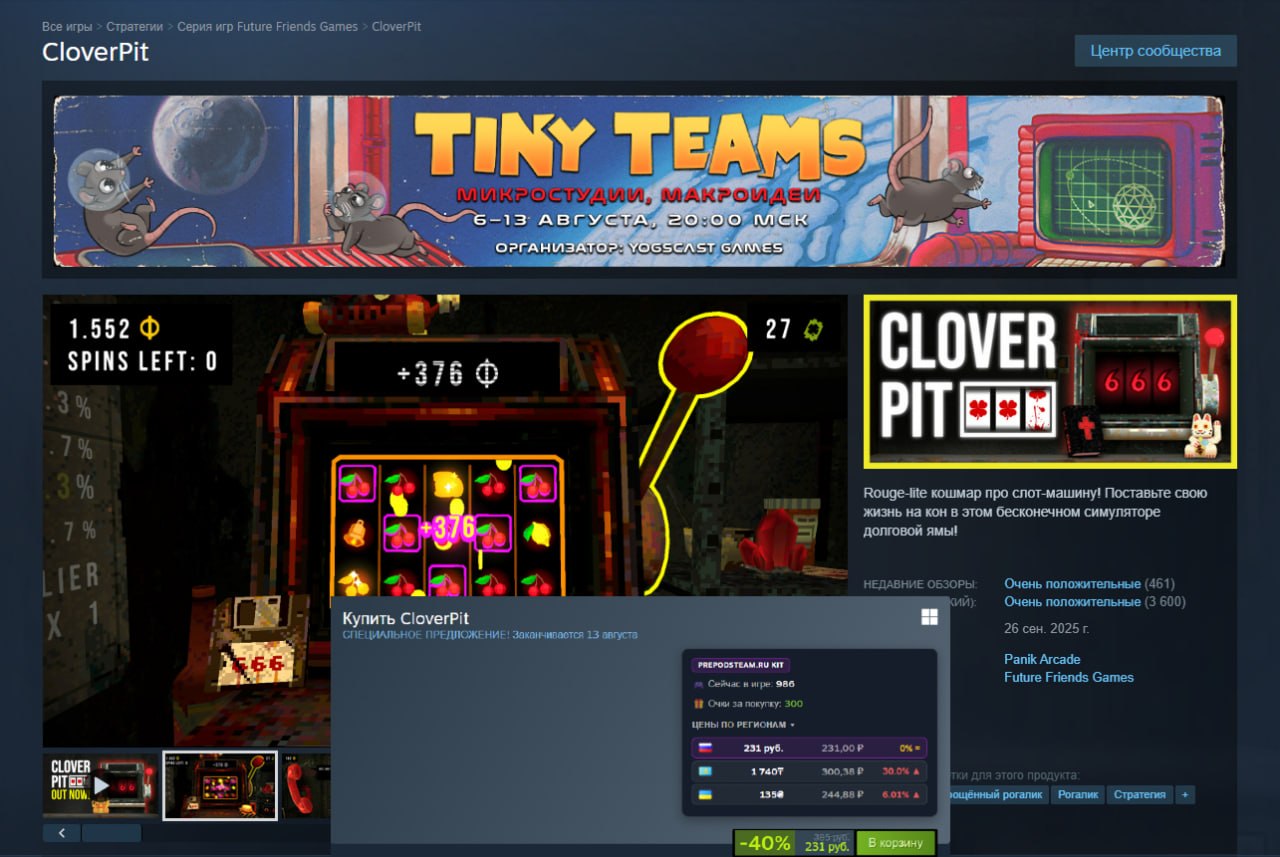The image size is (1280, 857).
Task: Go to 'Все игры' in the breadcrumb
Action: [65, 27]
